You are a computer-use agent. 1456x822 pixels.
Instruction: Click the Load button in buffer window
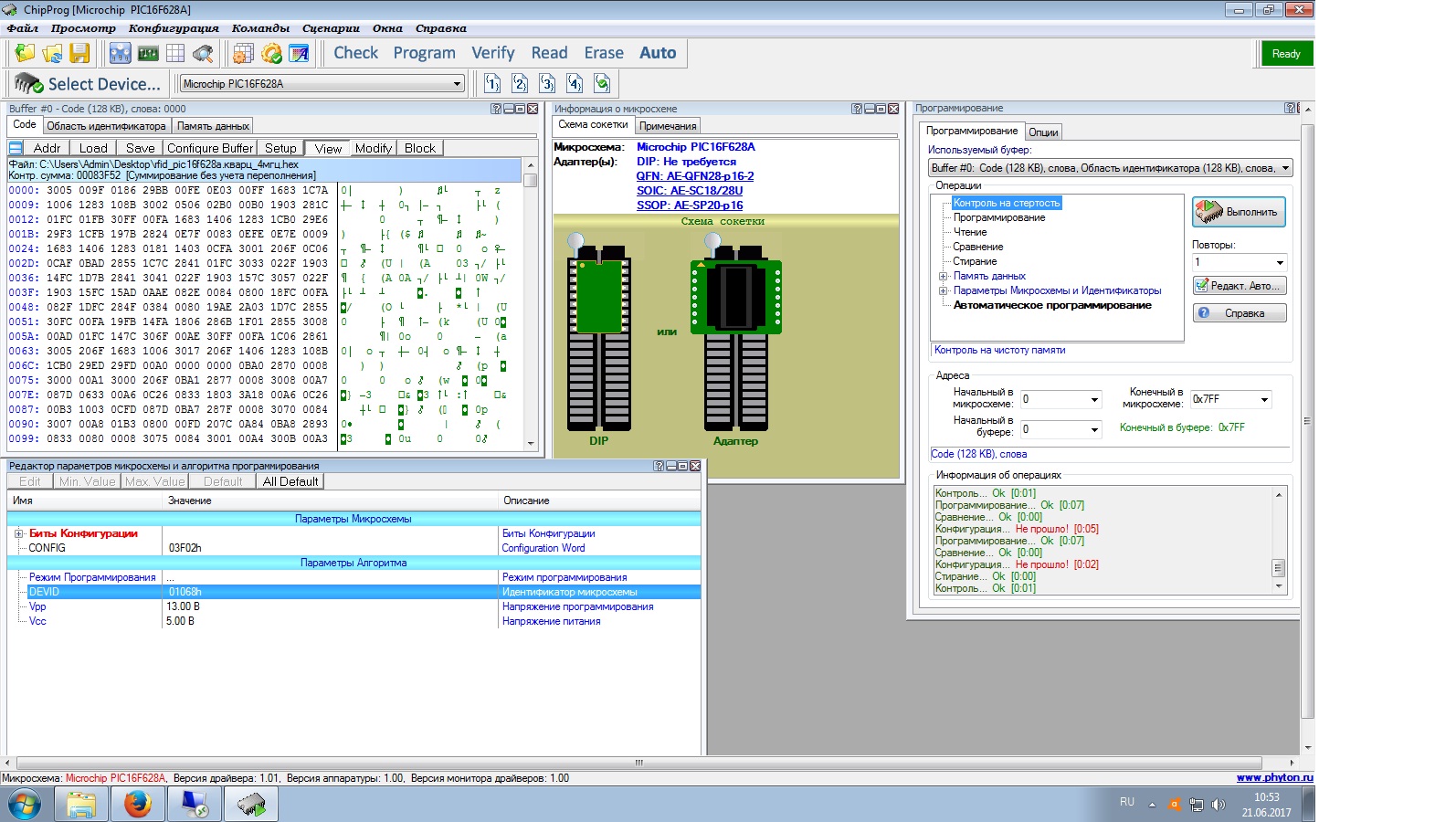(x=93, y=148)
